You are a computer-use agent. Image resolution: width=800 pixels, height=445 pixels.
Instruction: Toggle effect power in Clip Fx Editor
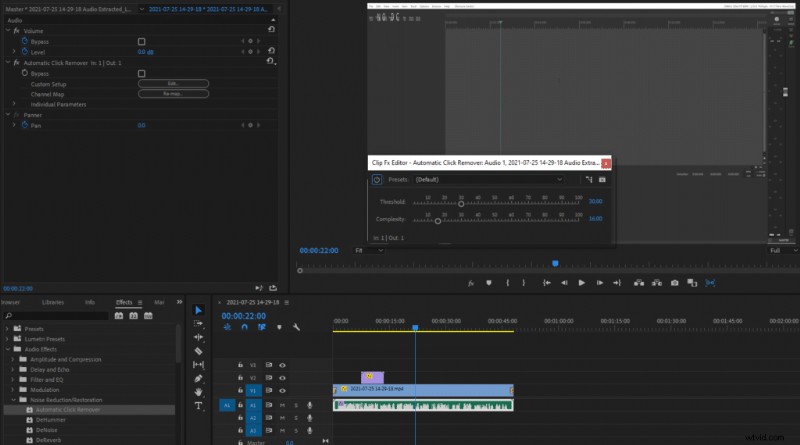coord(377,180)
